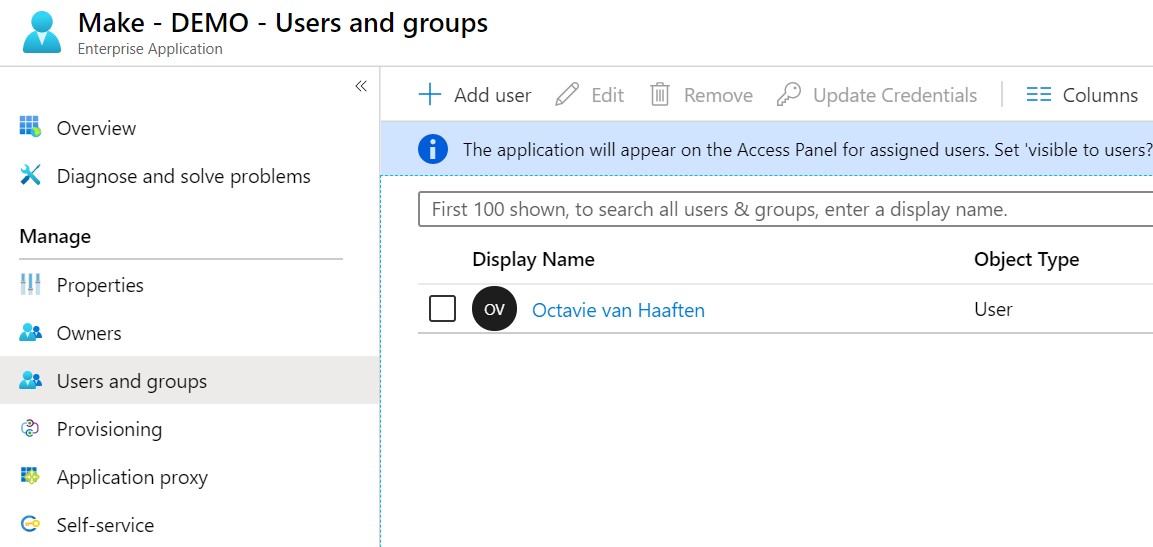This screenshot has height=547, width=1153.
Task: Sort by the Display Name column header
Action: click(533, 259)
